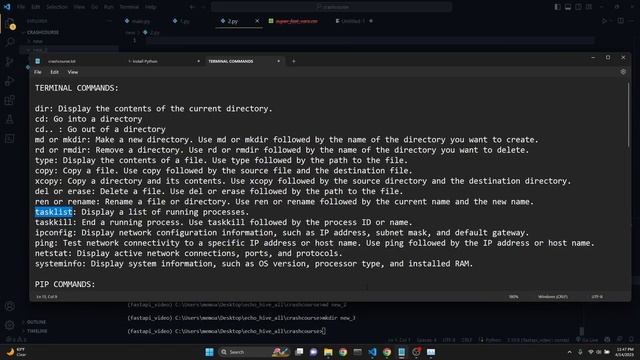Open Edit menu in Notepad
The height and width of the screenshot is (360, 640).
54,72
